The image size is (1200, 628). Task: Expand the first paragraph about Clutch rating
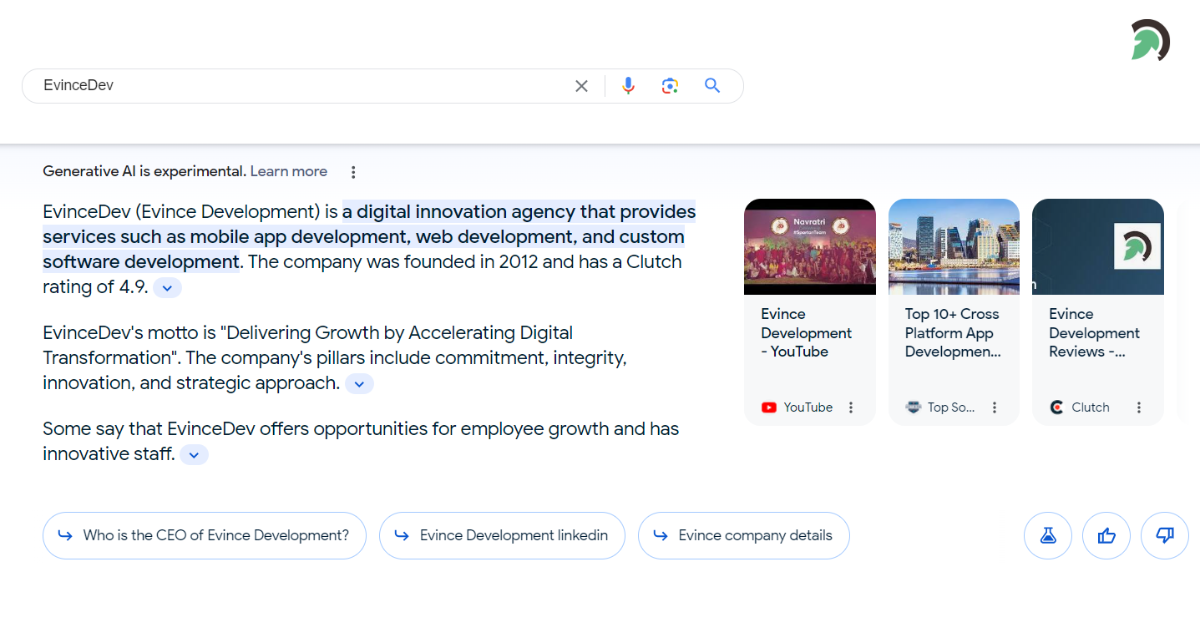pyautogui.click(x=167, y=288)
